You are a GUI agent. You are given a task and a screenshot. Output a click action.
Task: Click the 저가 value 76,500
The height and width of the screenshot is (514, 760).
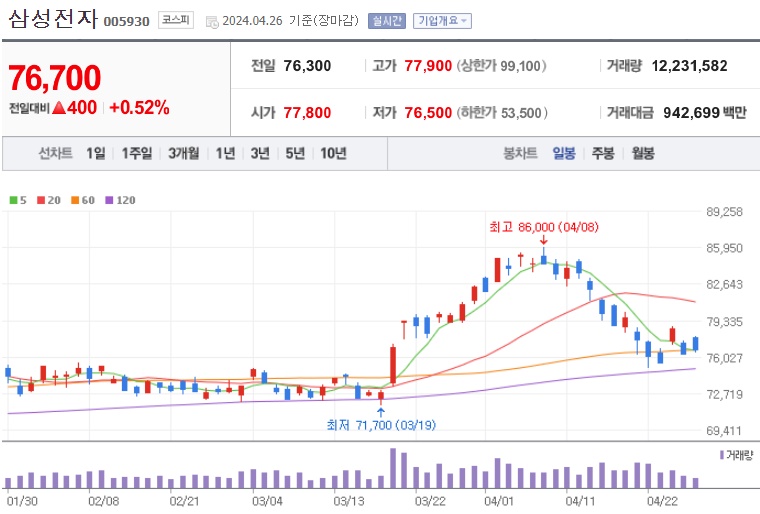click(x=428, y=113)
